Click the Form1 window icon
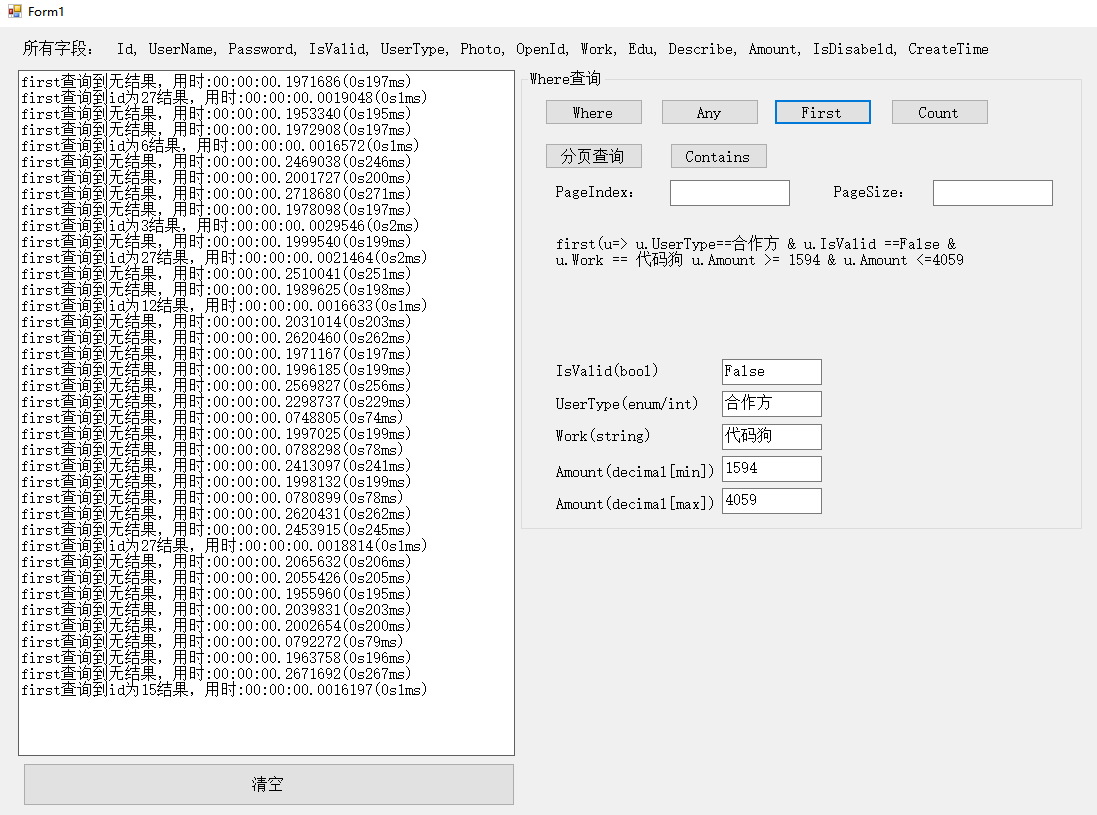Image resolution: width=1097 pixels, height=815 pixels. [x=15, y=11]
